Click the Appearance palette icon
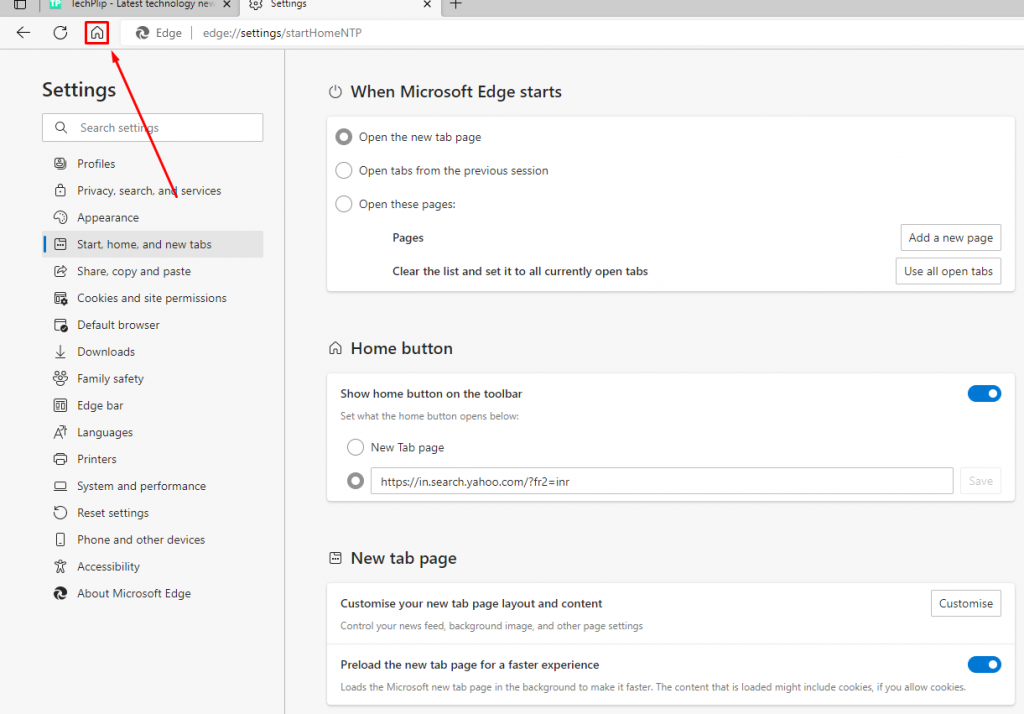Screen dimensions: 1024x714 [x=60, y=217]
